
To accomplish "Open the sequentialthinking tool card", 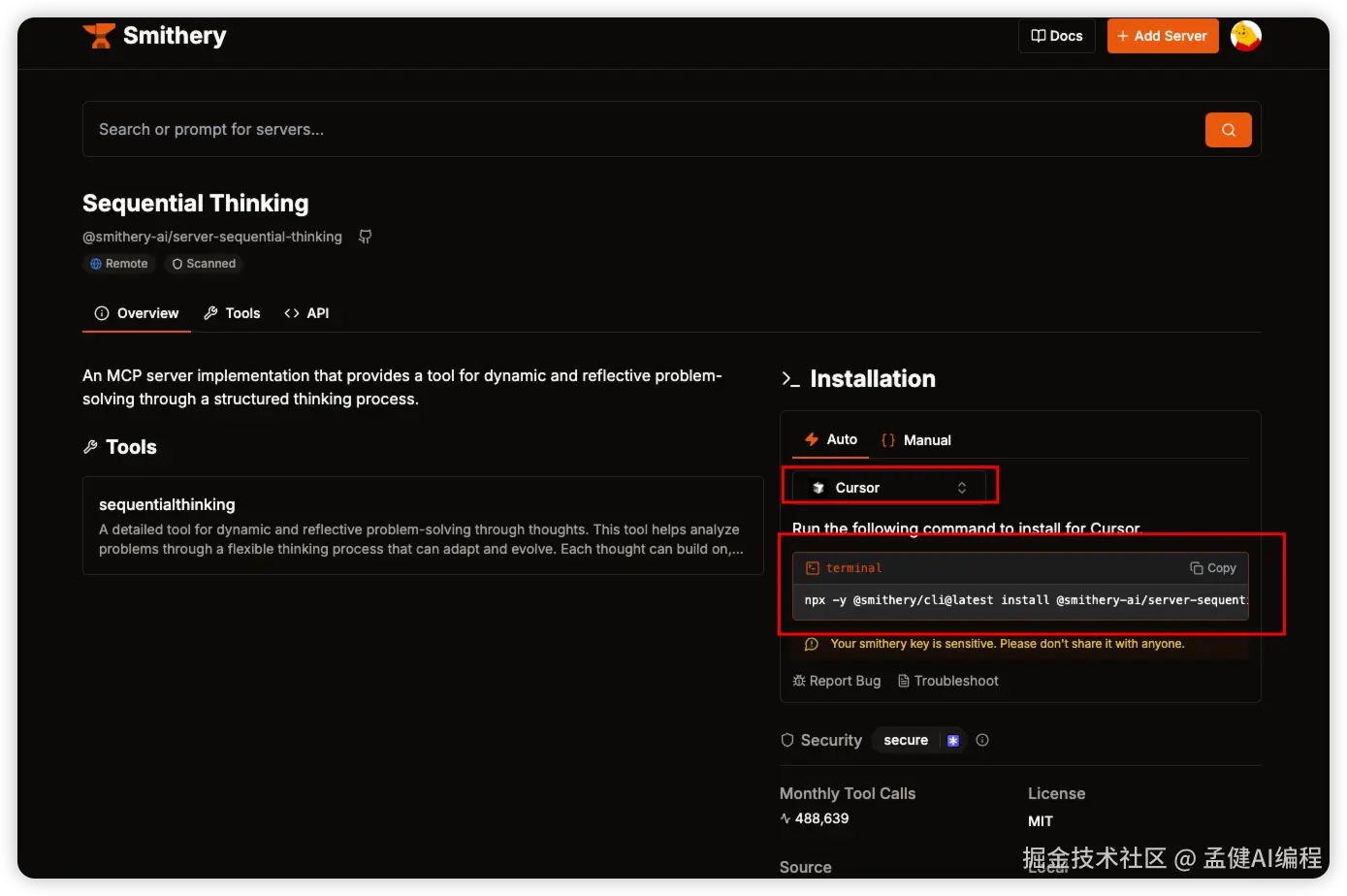I will point(423,526).
